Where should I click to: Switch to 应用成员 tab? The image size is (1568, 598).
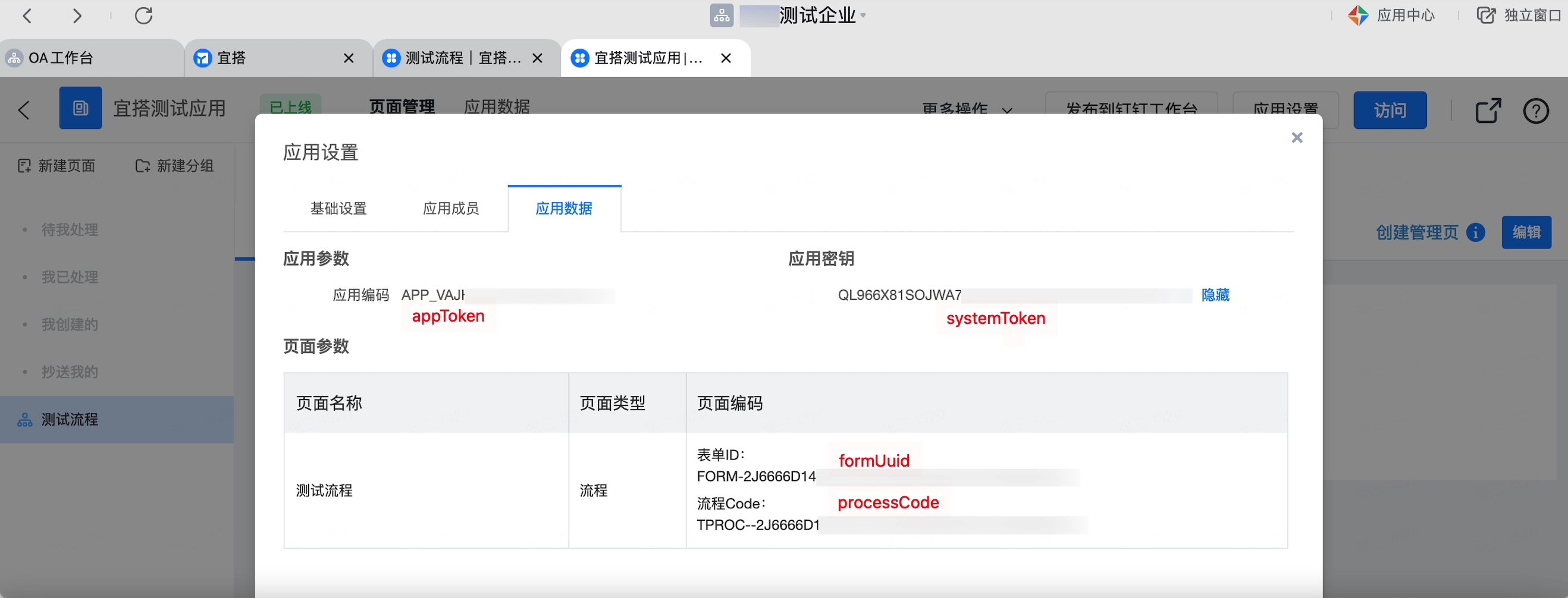coord(450,208)
